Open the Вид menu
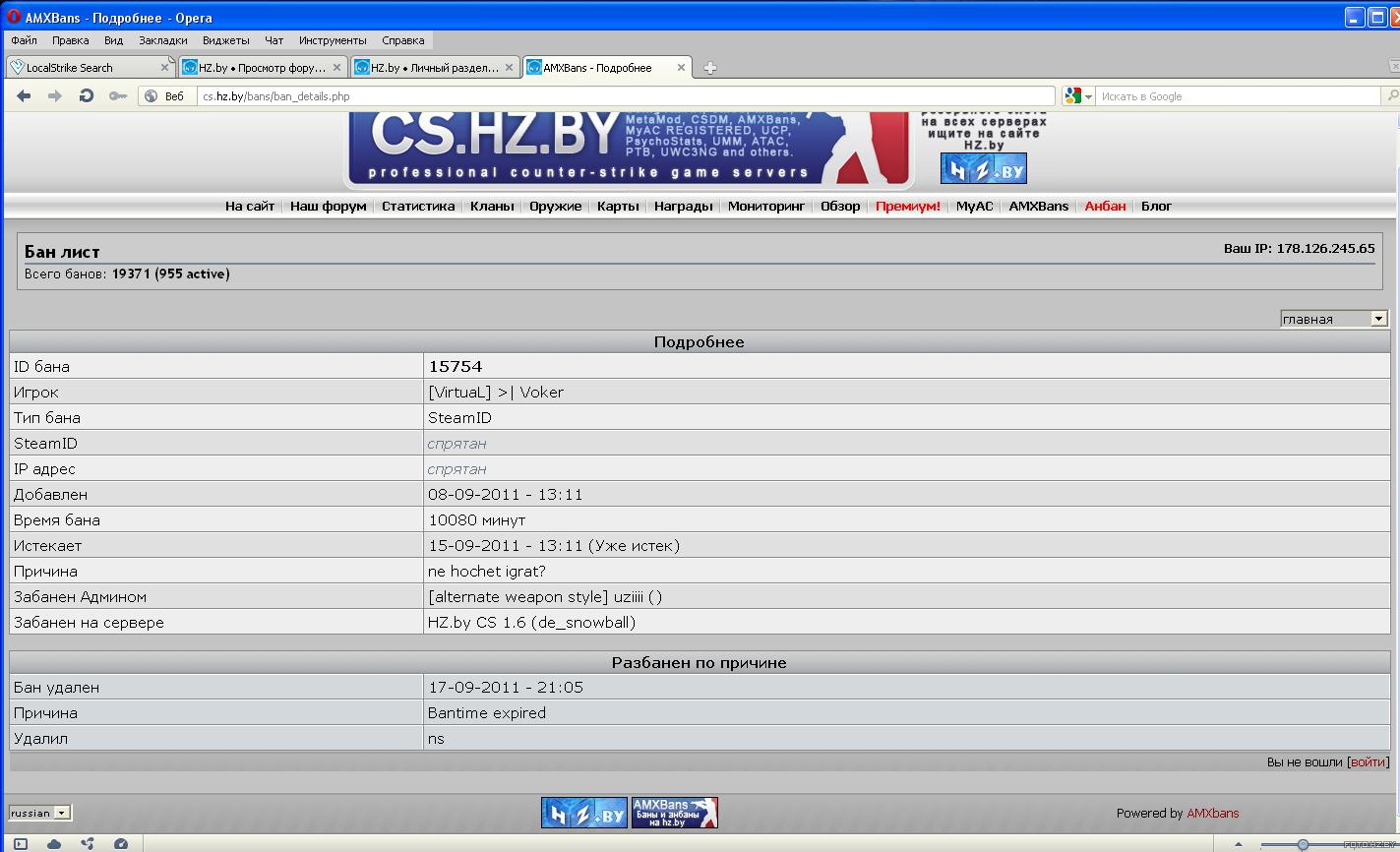The width and height of the screenshot is (1400, 852). (113, 40)
